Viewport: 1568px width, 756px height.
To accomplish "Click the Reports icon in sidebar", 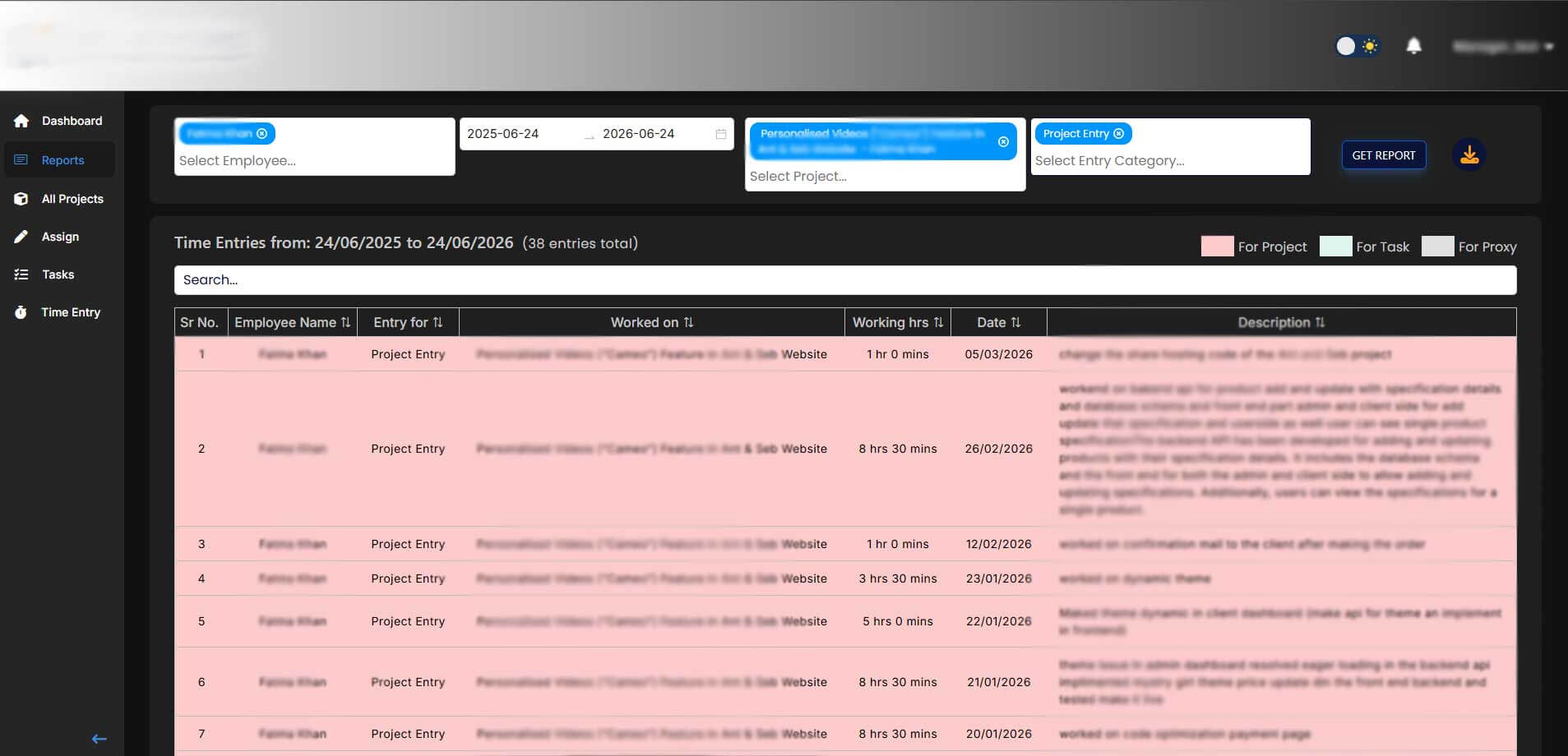I will [21, 160].
